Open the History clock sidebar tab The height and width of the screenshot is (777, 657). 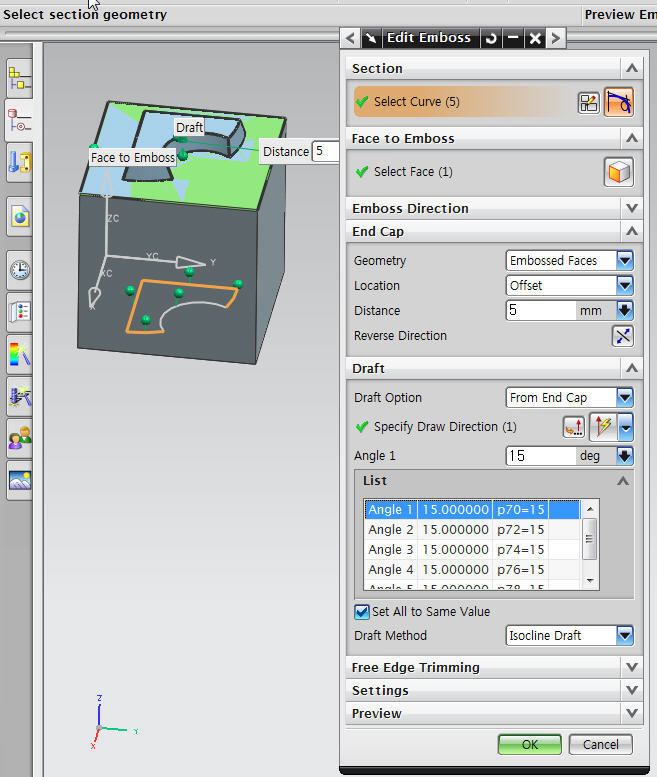20,268
